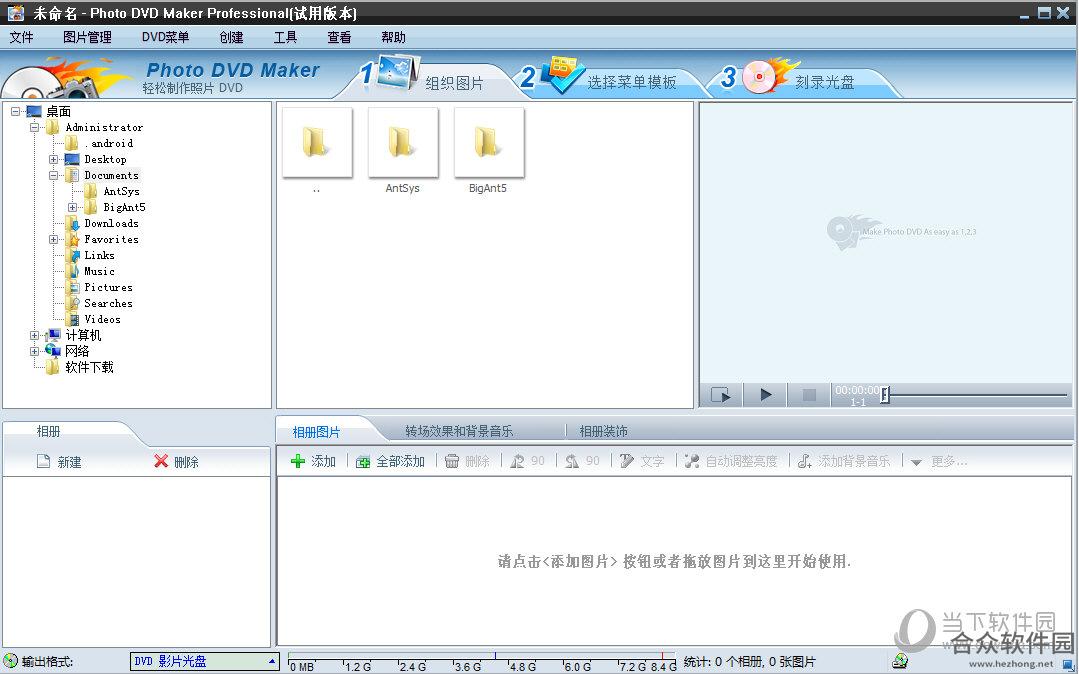Expand the 网络 tree node
The image size is (1079, 674).
[x=34, y=351]
